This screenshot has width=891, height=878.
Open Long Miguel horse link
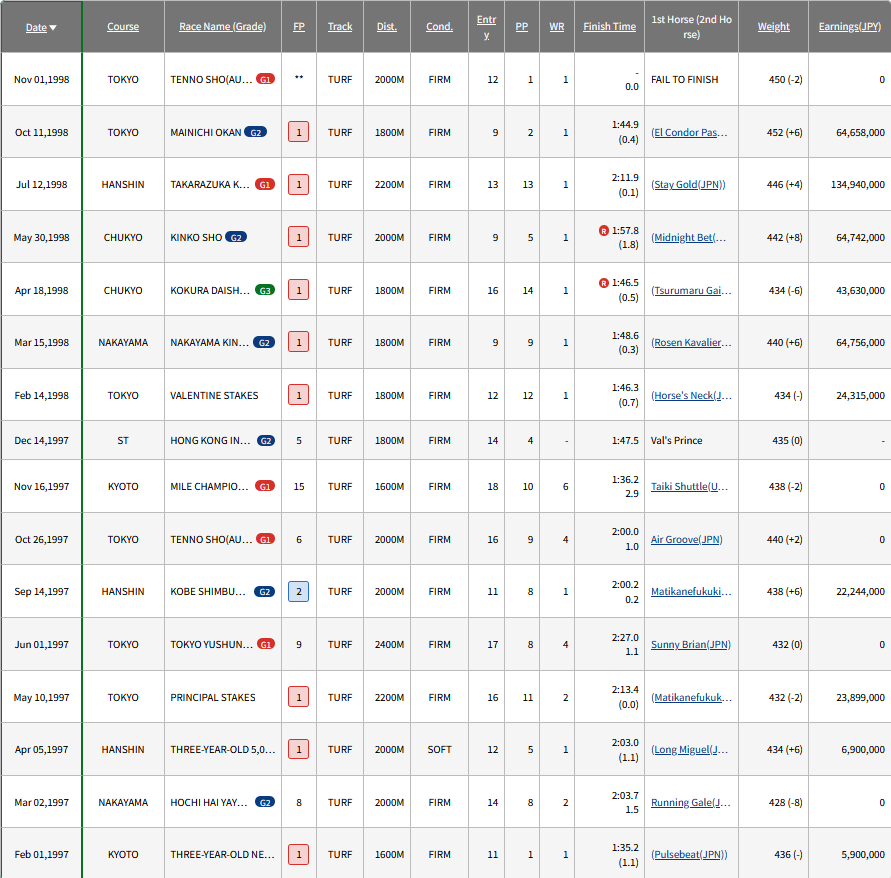[689, 750]
